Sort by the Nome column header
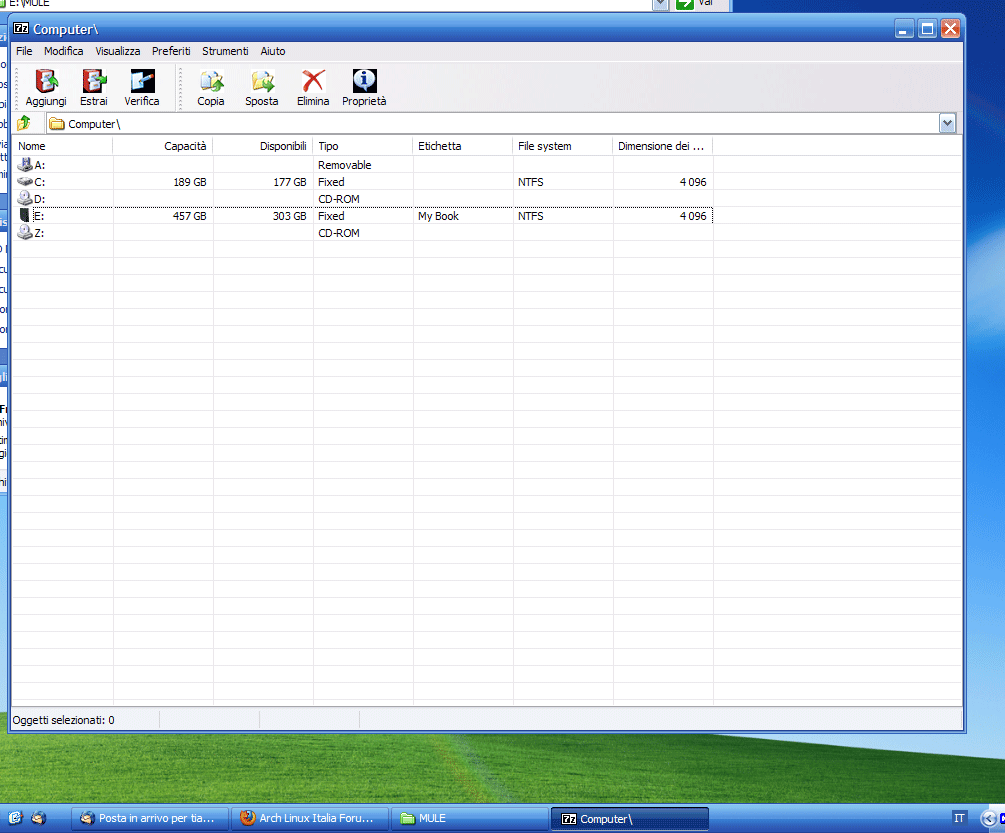Viewport: 1005px width, 833px height. coord(63,146)
